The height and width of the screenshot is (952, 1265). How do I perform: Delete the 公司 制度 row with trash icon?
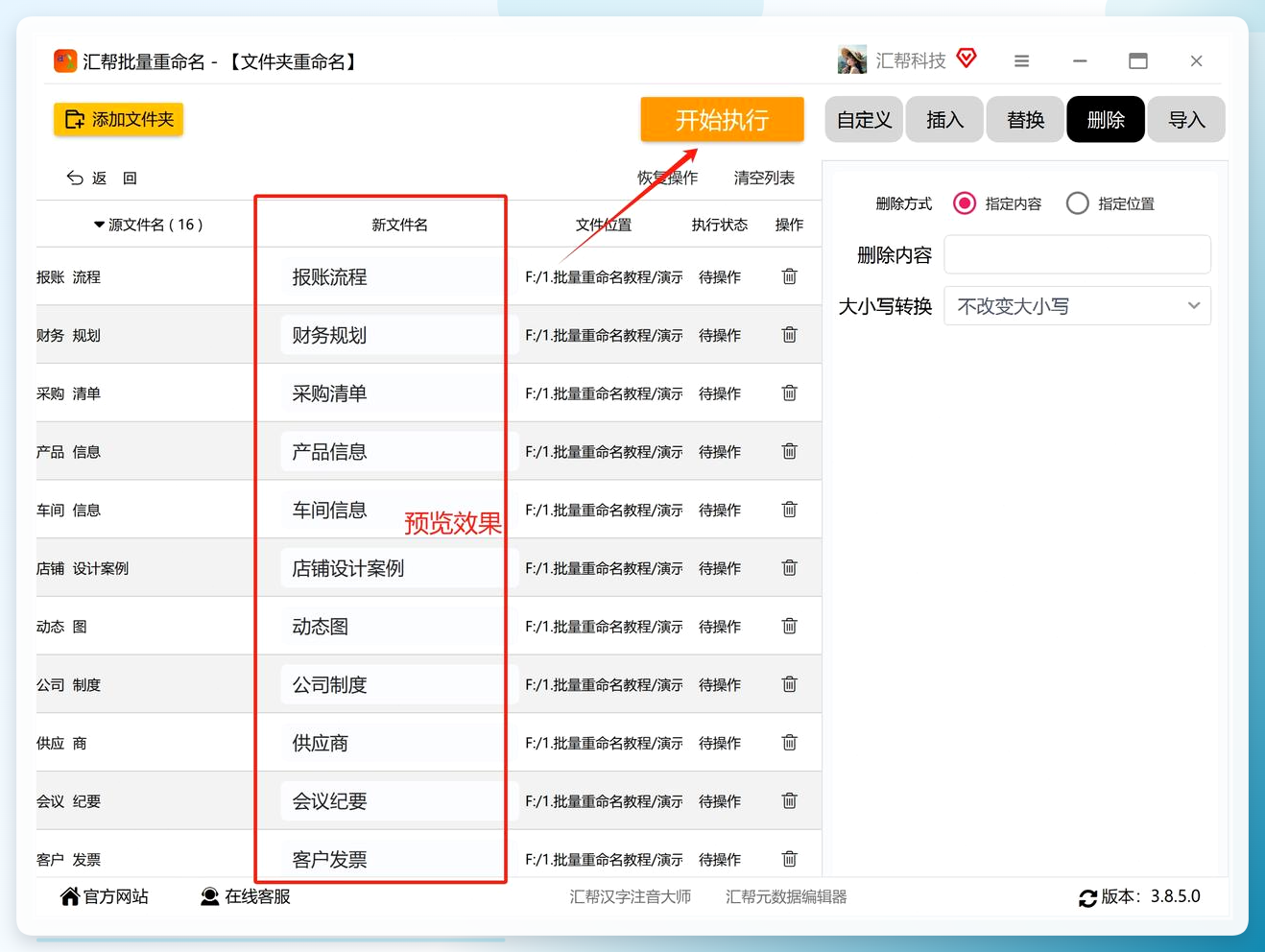(x=789, y=684)
